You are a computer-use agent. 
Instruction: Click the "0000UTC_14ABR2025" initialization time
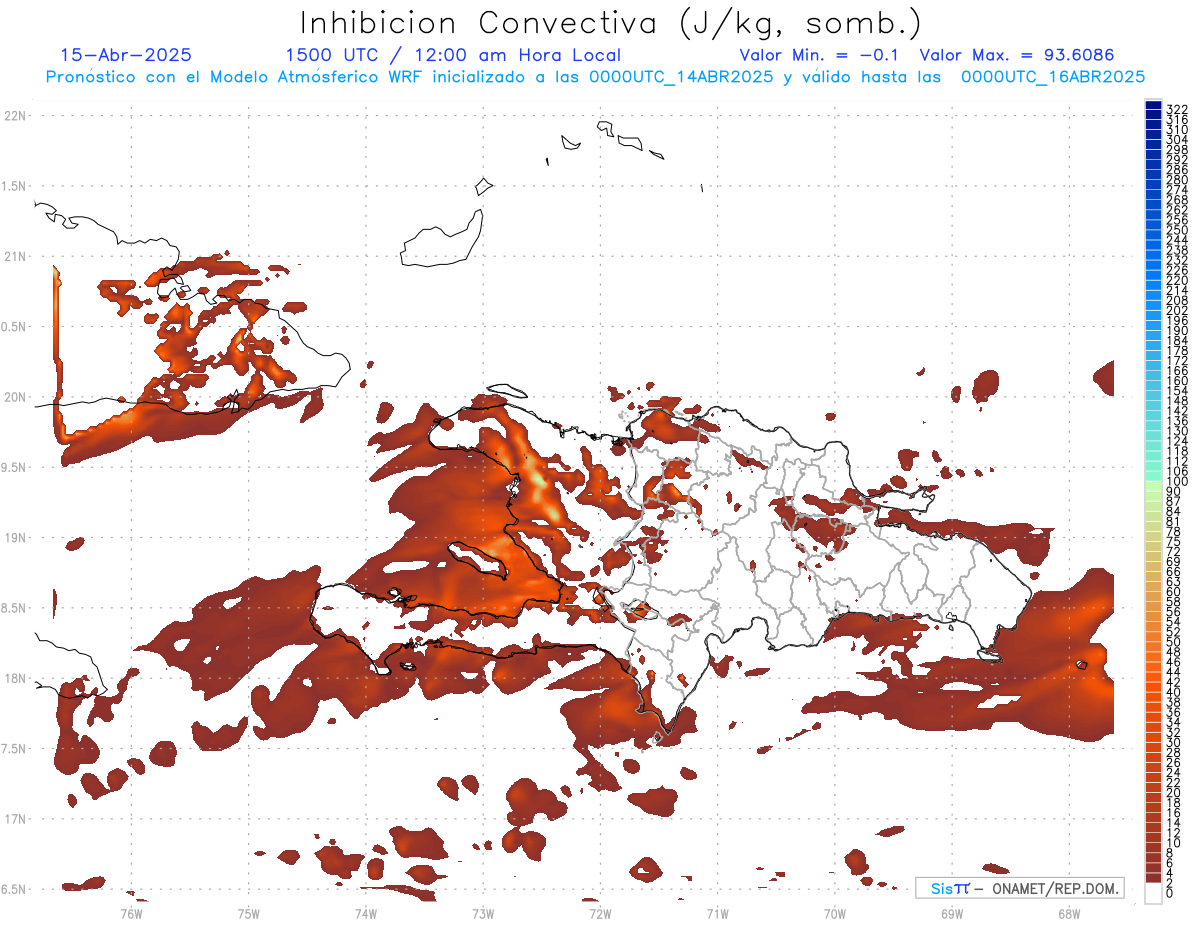coord(679,76)
